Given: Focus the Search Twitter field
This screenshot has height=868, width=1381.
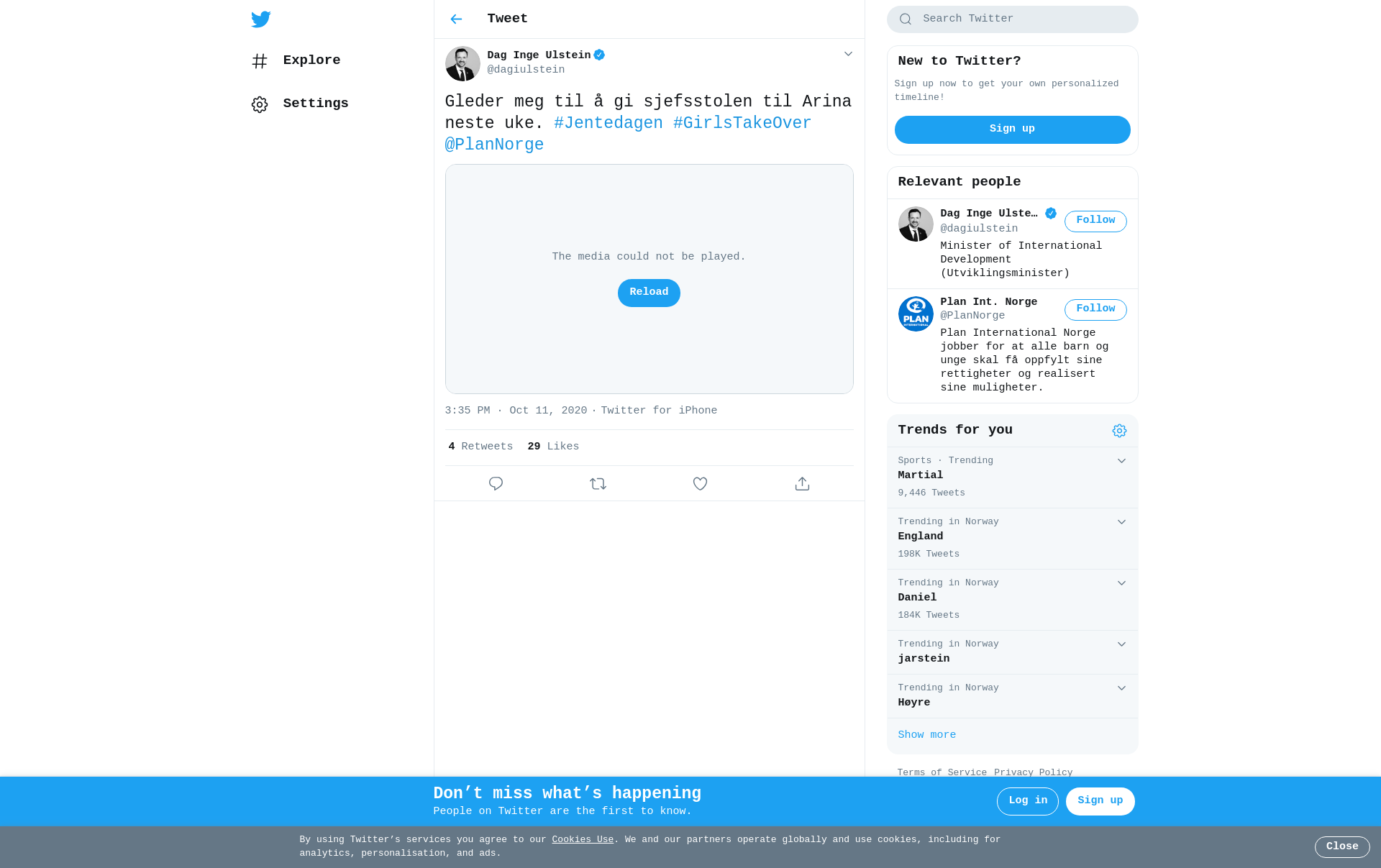Looking at the screenshot, I should coord(1012,19).
